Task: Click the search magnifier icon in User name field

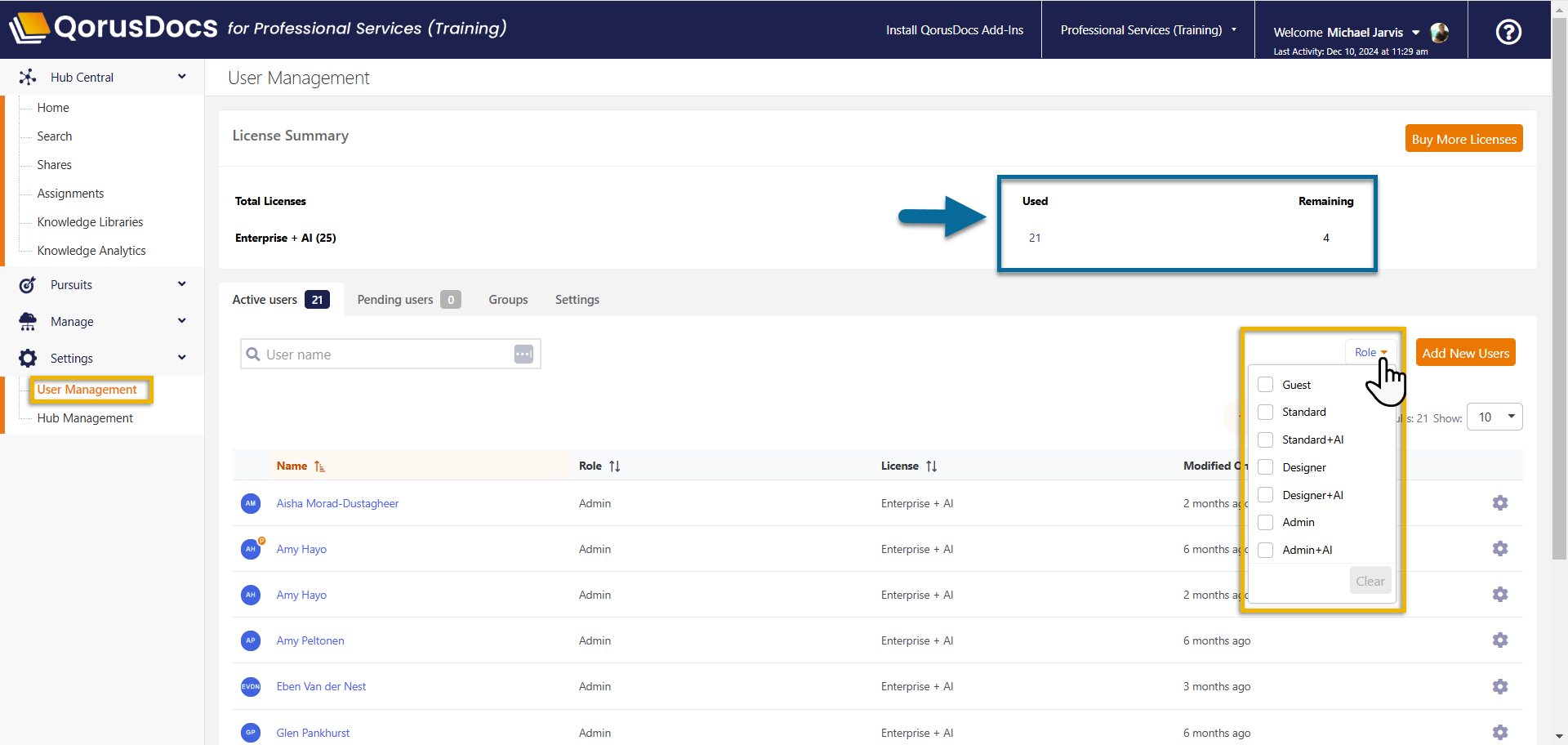Action: click(253, 355)
